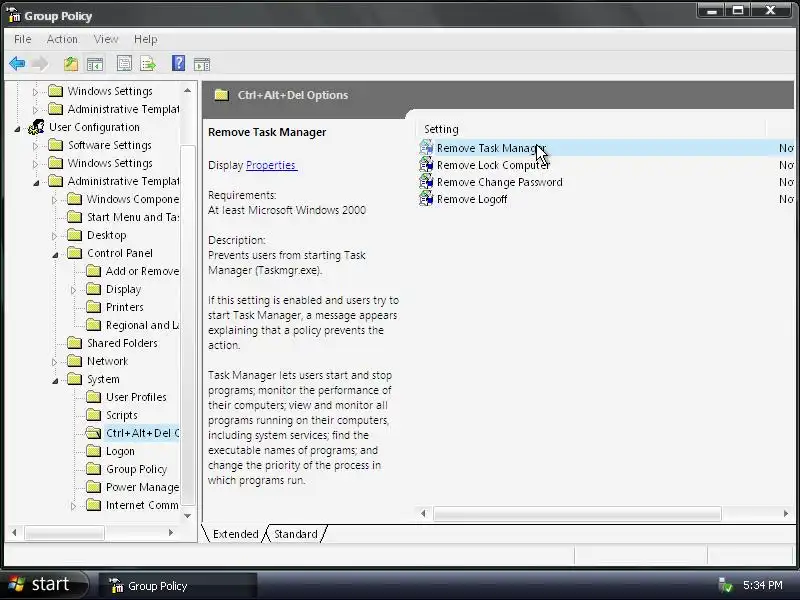Collapse the Control Panel tree node
This screenshot has height=600, width=800.
(55, 255)
